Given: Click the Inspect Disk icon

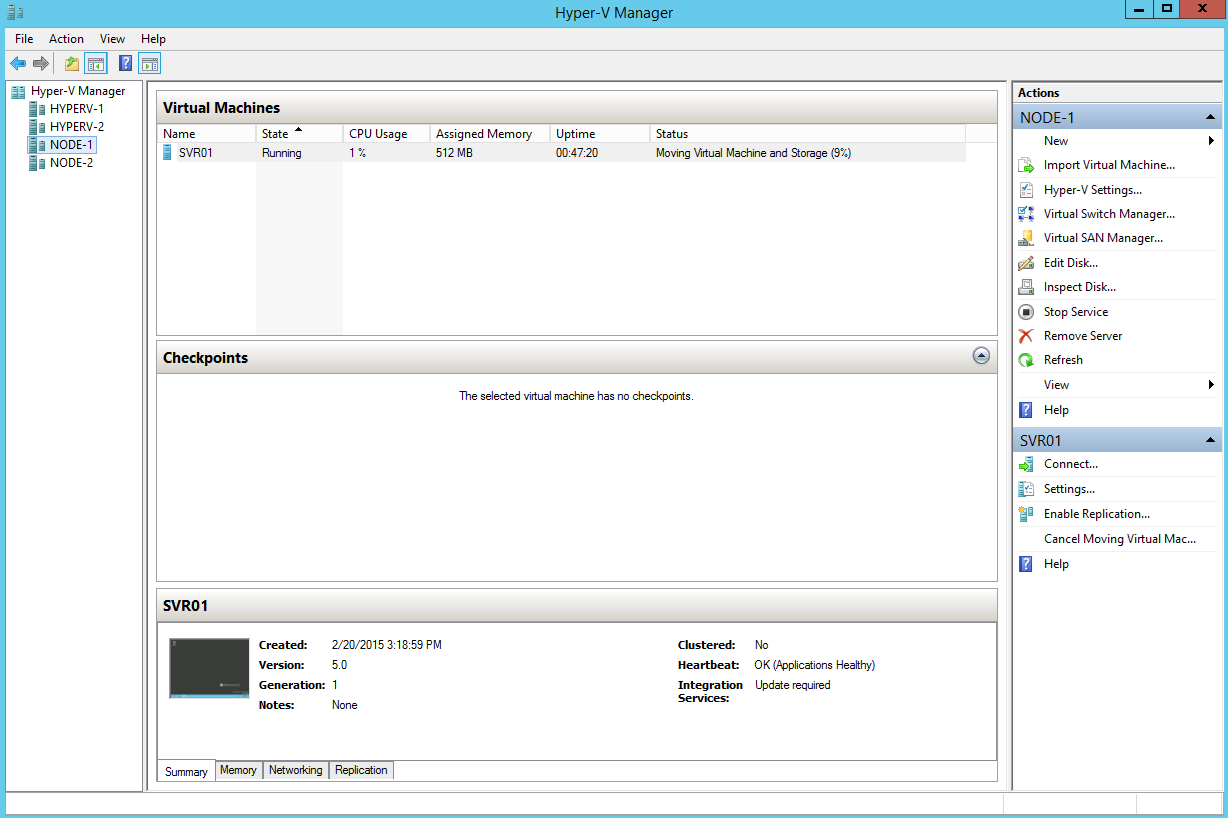Looking at the screenshot, I should pos(1026,287).
